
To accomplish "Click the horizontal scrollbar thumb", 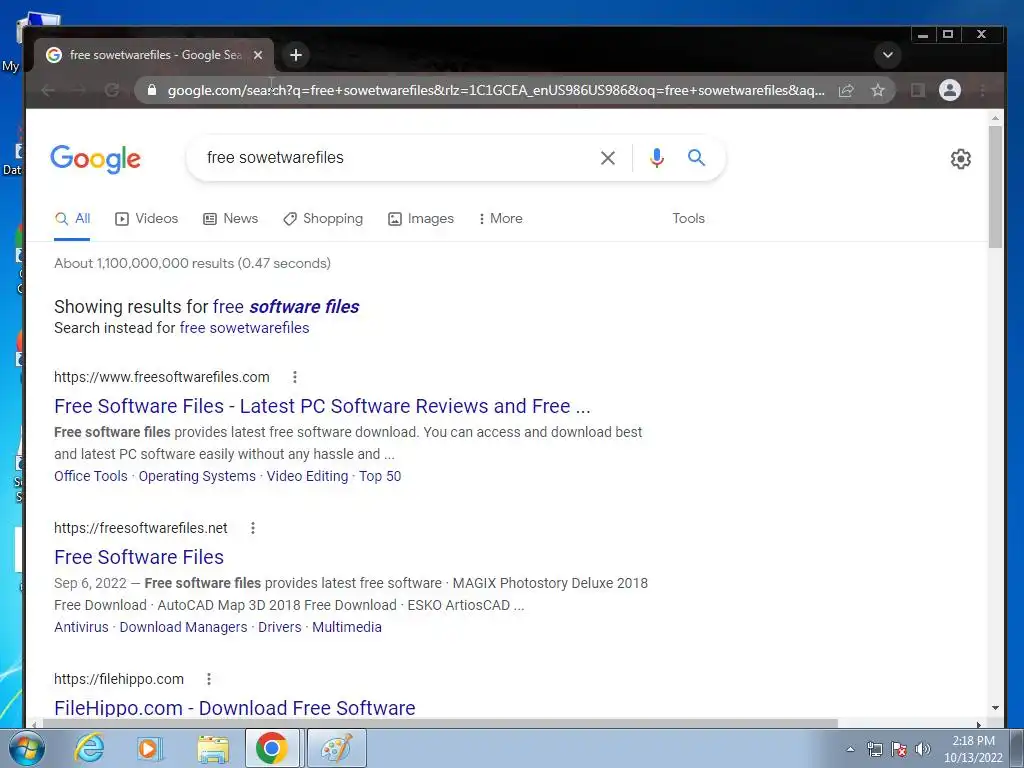I will point(440,724).
